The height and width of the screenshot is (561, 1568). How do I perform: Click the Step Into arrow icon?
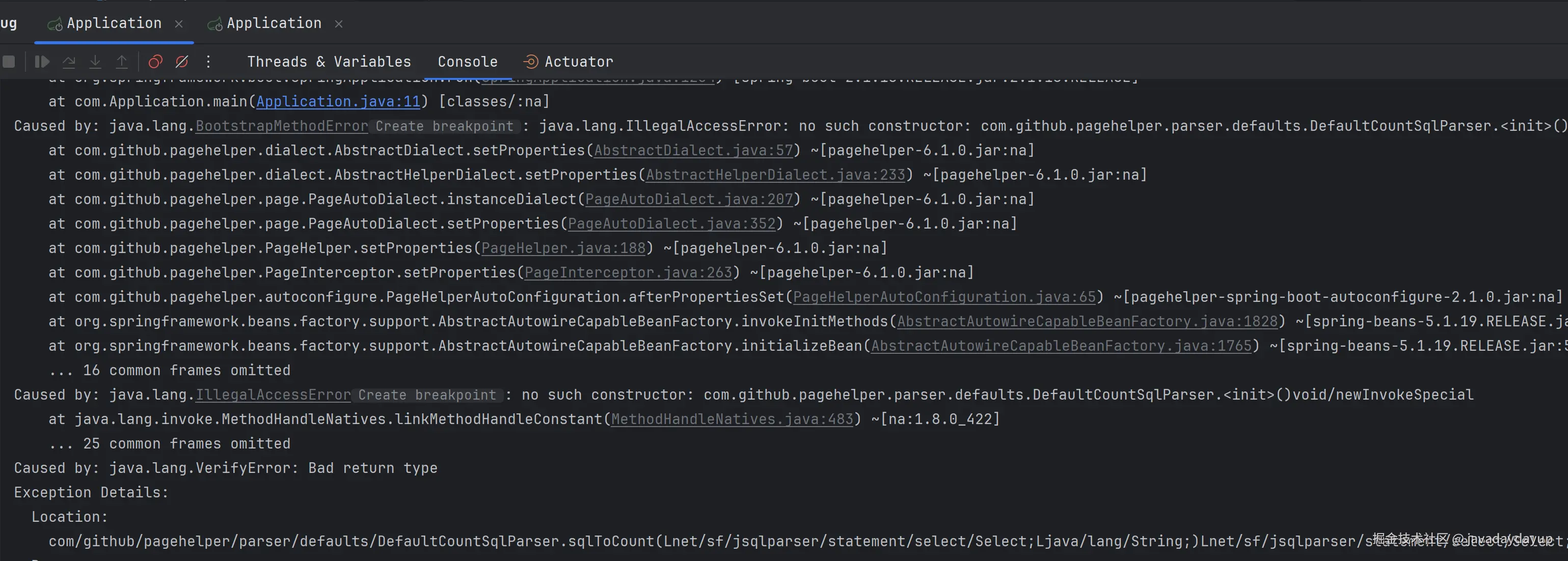click(x=95, y=62)
